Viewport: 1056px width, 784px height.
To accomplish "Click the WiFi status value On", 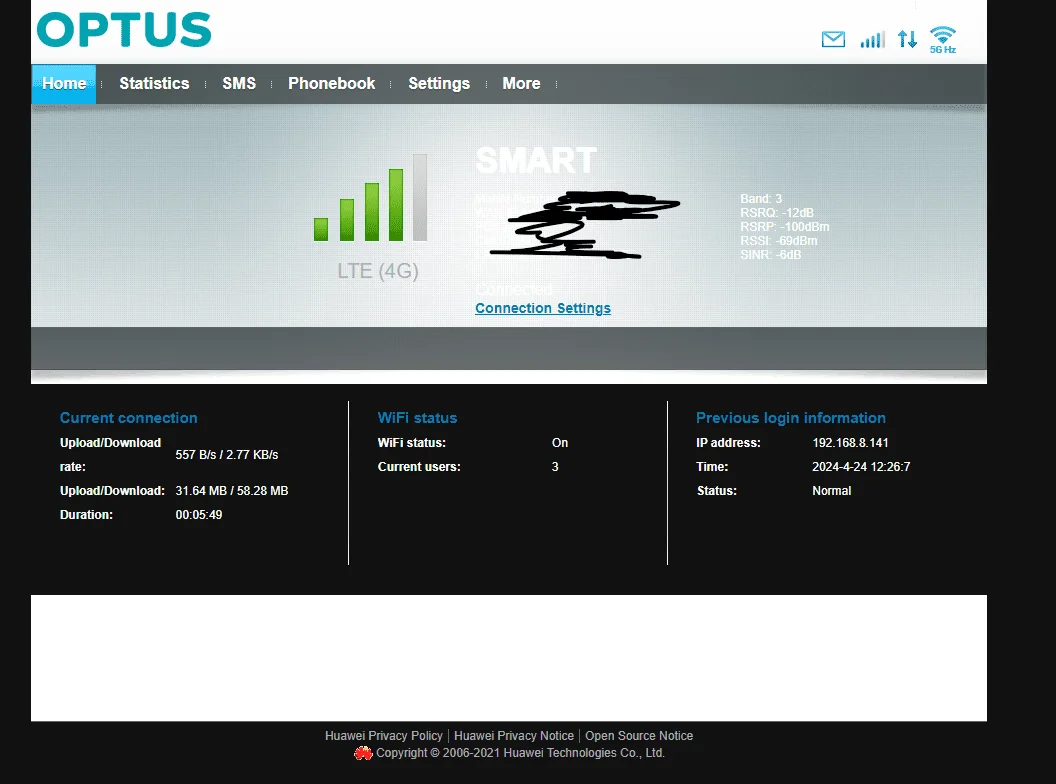I will (x=560, y=443).
